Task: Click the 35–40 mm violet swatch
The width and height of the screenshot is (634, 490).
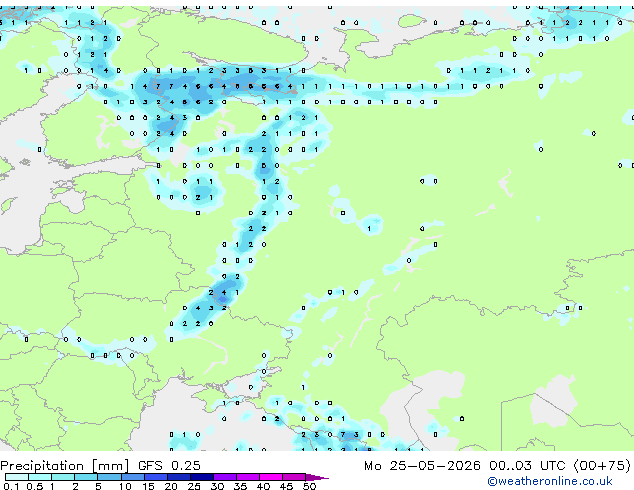Action: (x=247, y=477)
